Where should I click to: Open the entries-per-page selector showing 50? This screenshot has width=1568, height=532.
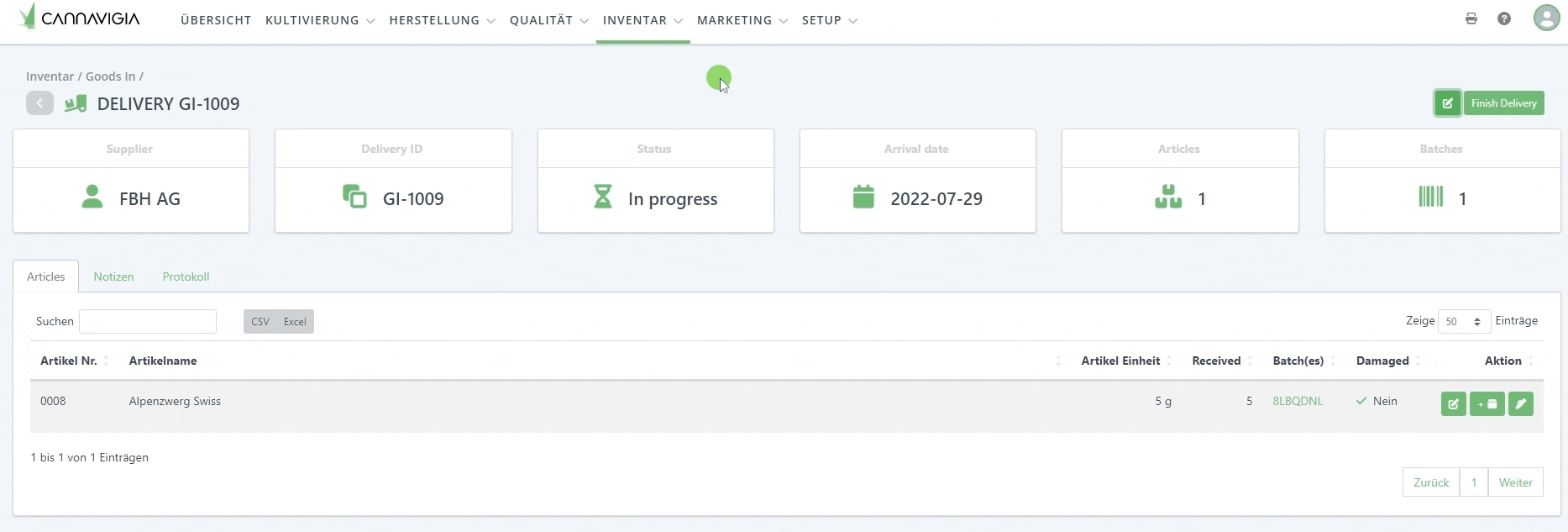click(1463, 322)
